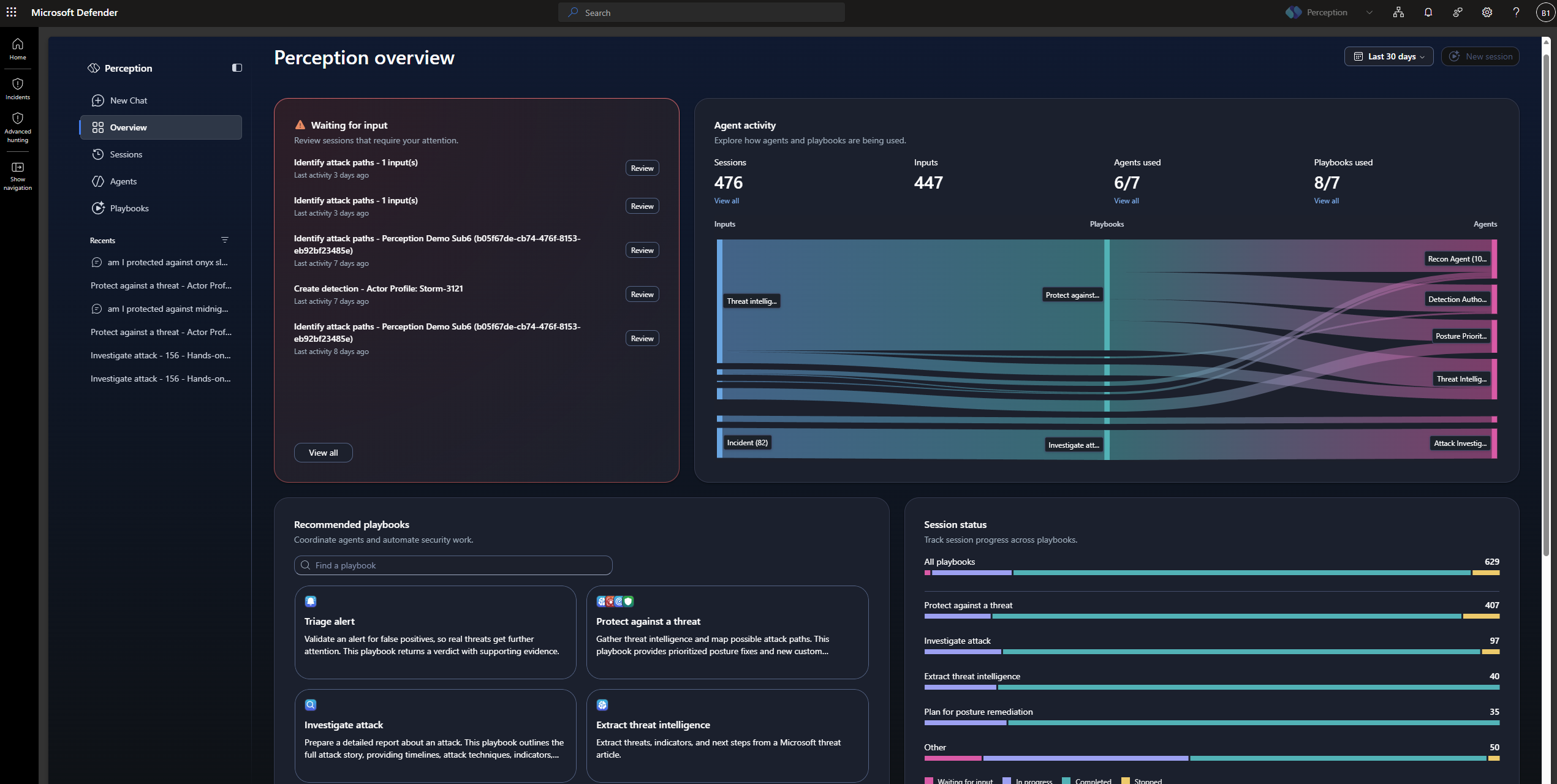1557x784 pixels.
Task: Click View all under Sessions count
Action: (x=726, y=201)
